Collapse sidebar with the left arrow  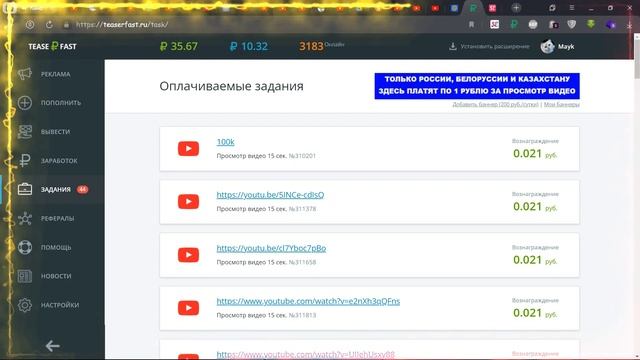(53, 346)
